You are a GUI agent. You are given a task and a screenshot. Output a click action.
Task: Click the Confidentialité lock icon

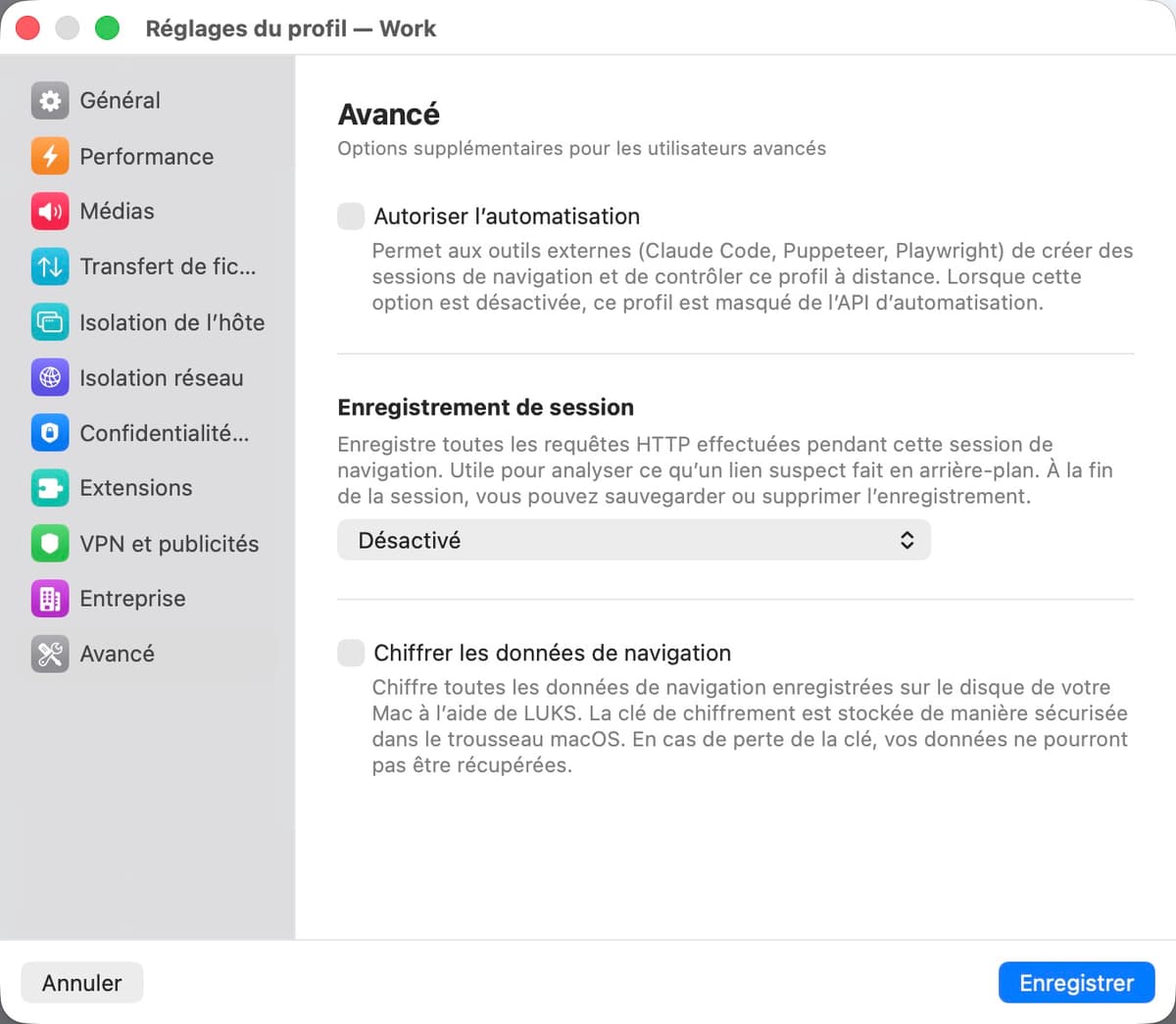(x=50, y=433)
